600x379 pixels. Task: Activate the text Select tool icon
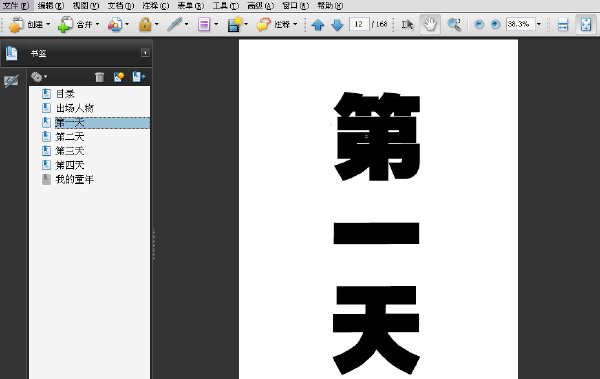click(x=407, y=25)
